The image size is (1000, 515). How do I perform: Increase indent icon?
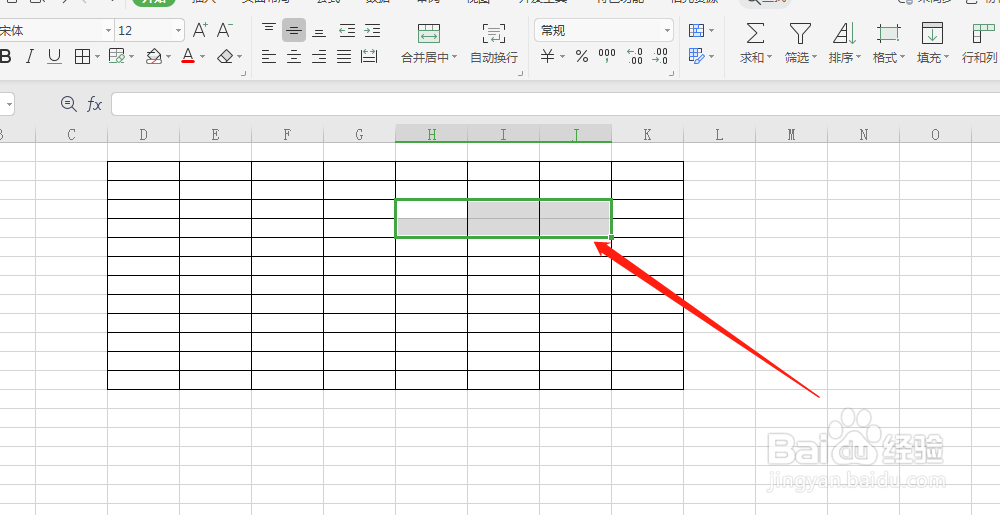[x=372, y=30]
